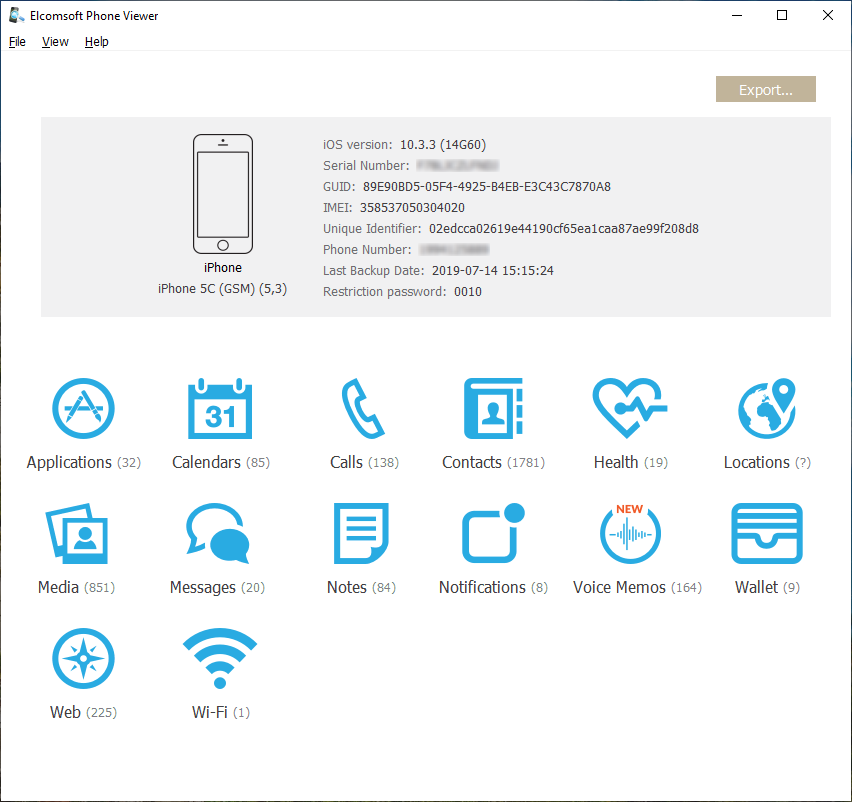Click the Media (851) label
The height and width of the screenshot is (802, 852).
point(77,587)
